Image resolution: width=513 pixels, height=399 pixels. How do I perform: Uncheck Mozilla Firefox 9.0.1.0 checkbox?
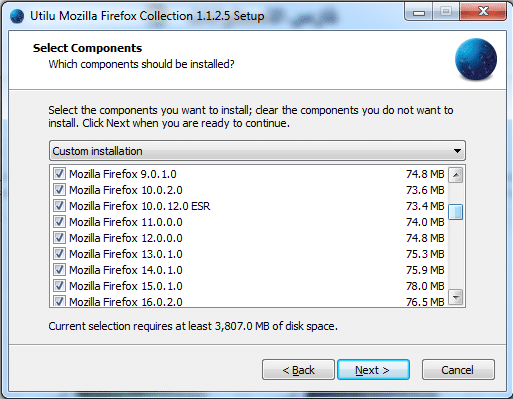click(x=59, y=174)
